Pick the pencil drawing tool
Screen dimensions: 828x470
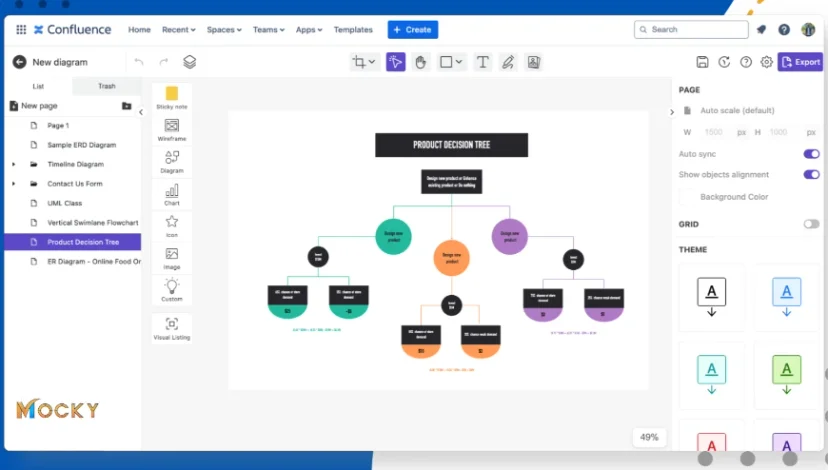pyautogui.click(x=508, y=62)
